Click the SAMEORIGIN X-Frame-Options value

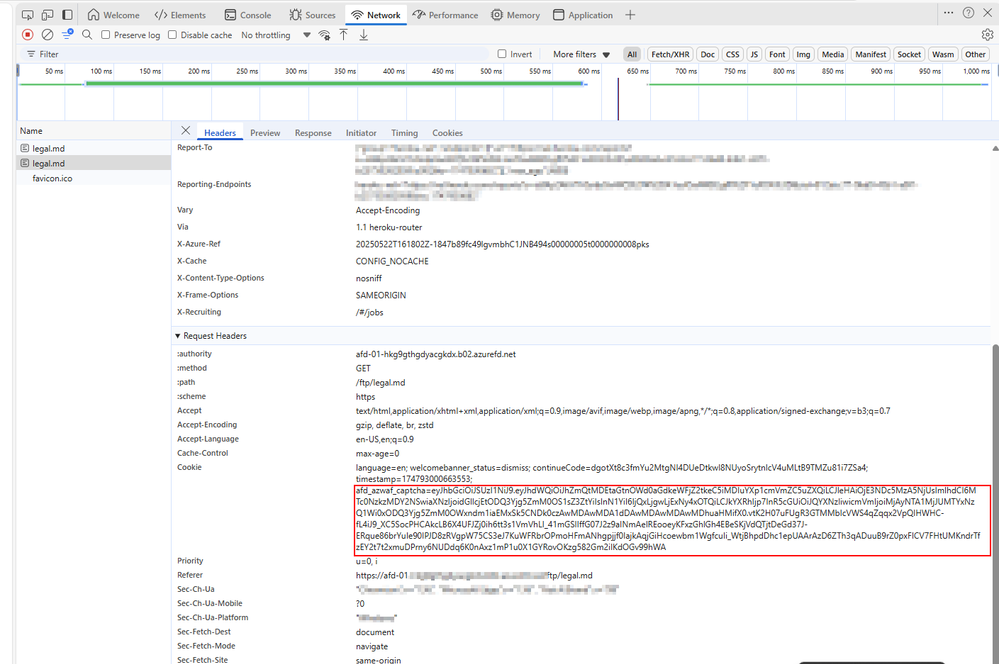pyautogui.click(x=380, y=296)
